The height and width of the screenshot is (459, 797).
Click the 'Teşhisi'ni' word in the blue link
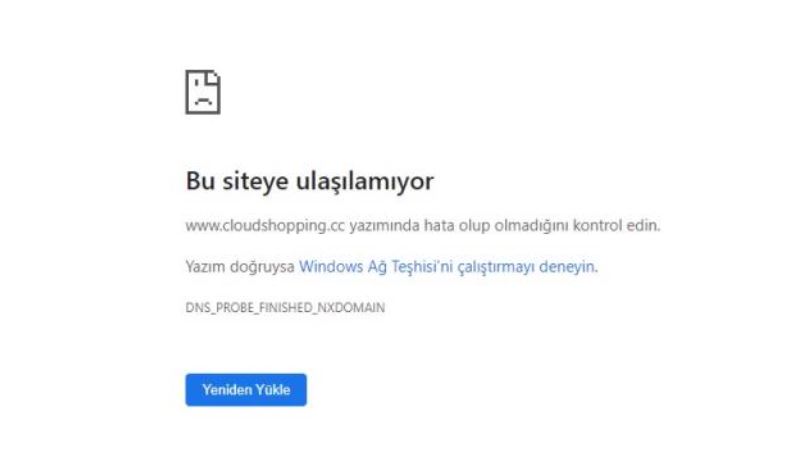[x=422, y=267]
